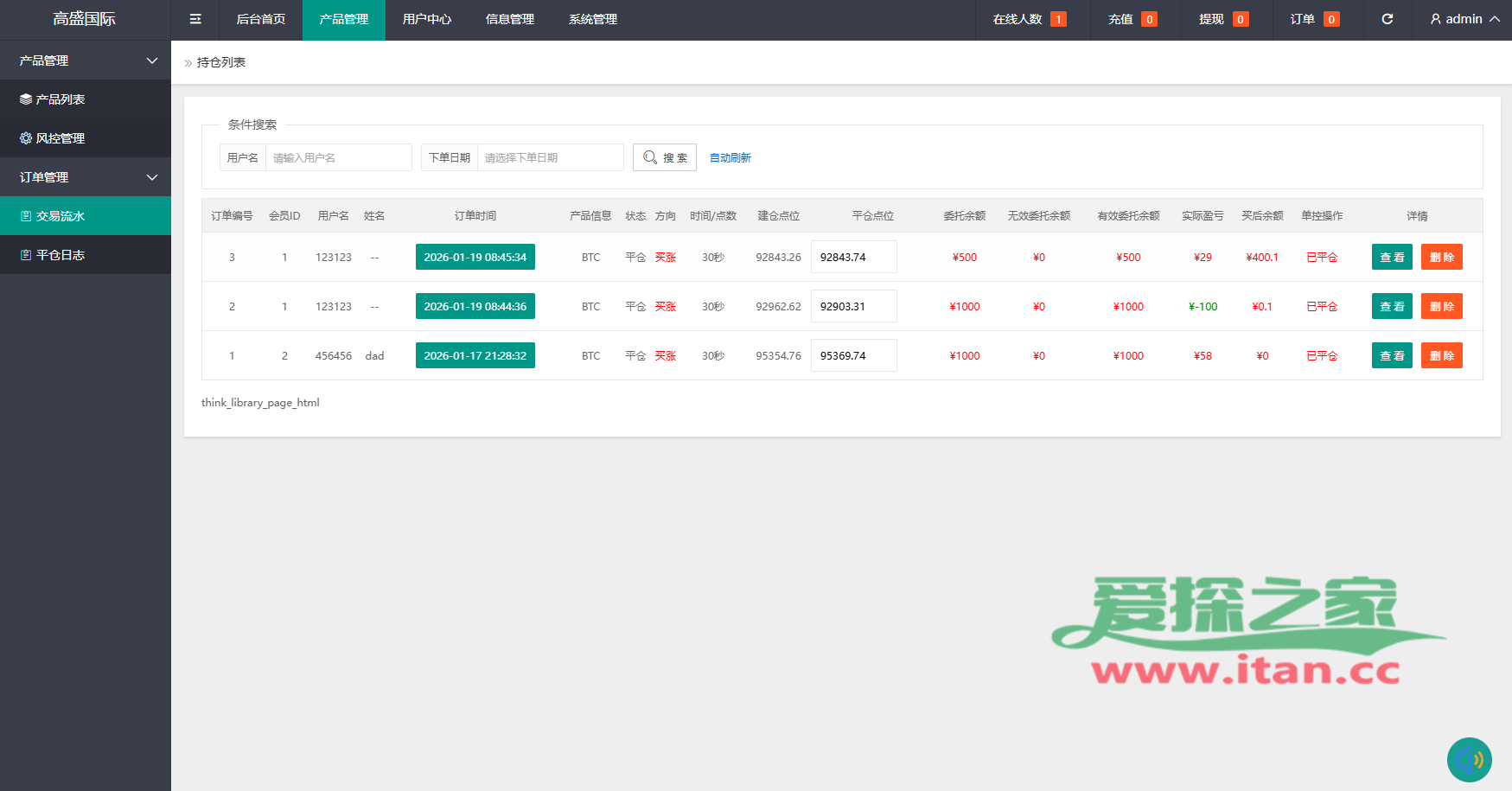Click the 用户名 search input field
This screenshot has height=791, width=1512.
[x=338, y=157]
